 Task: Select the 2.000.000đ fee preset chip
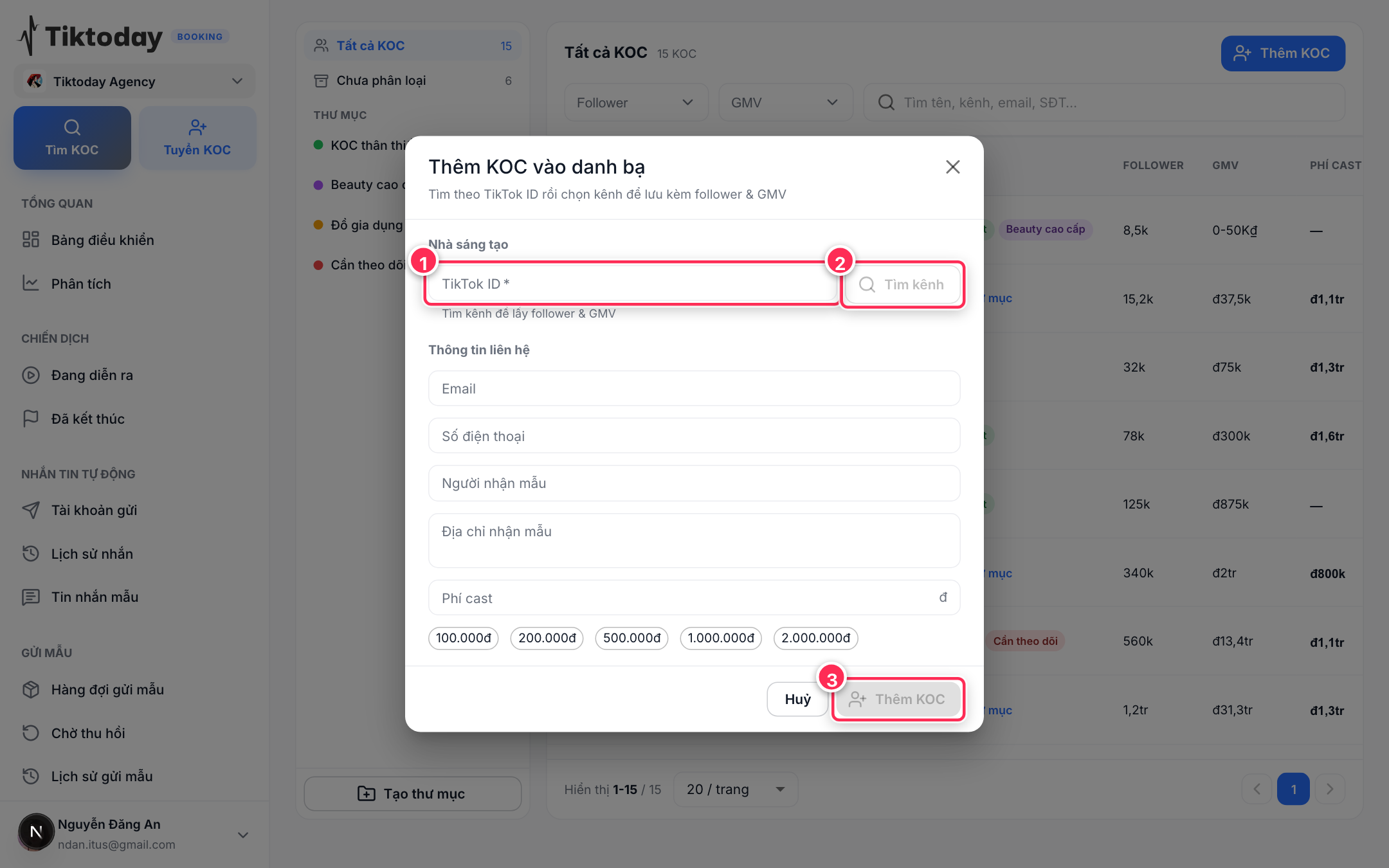tap(815, 638)
